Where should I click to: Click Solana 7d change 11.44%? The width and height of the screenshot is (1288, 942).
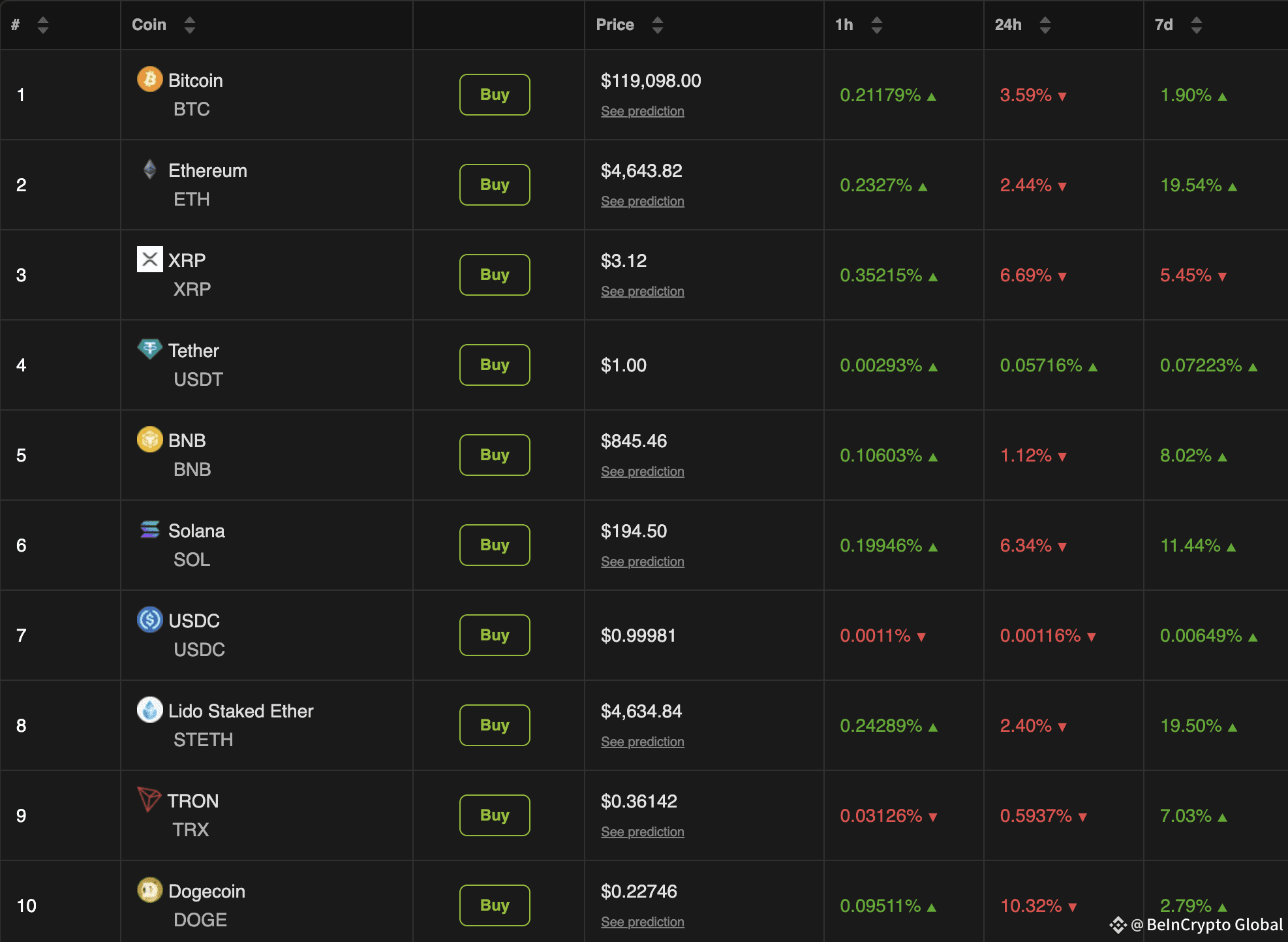coord(1190,546)
